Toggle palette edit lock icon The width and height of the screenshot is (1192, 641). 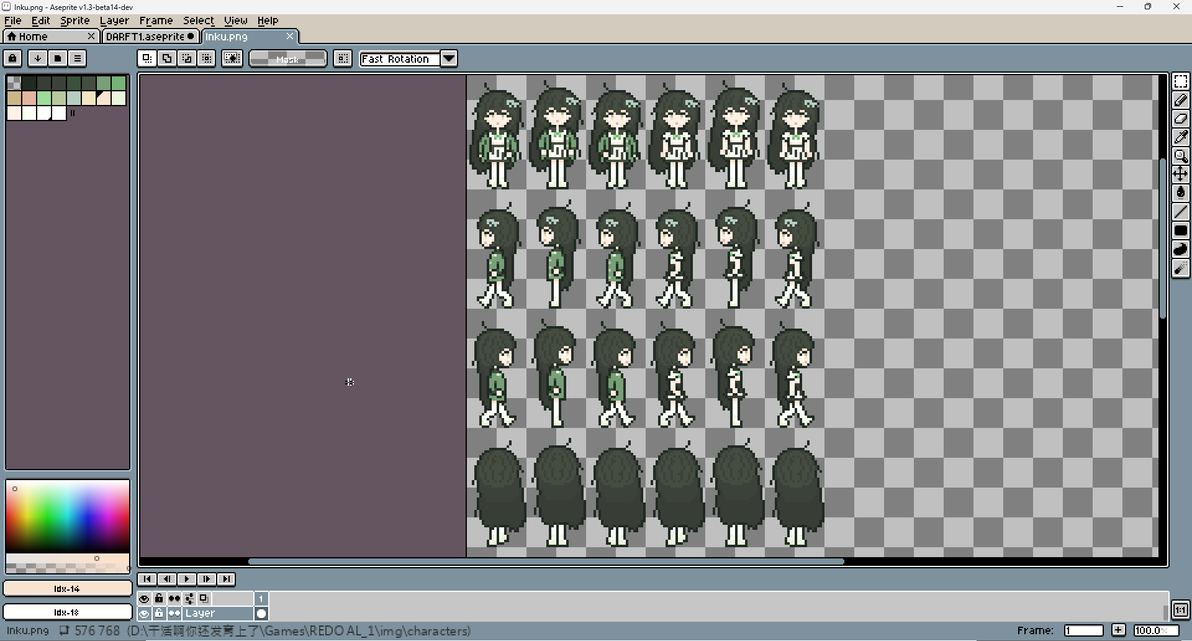point(13,59)
